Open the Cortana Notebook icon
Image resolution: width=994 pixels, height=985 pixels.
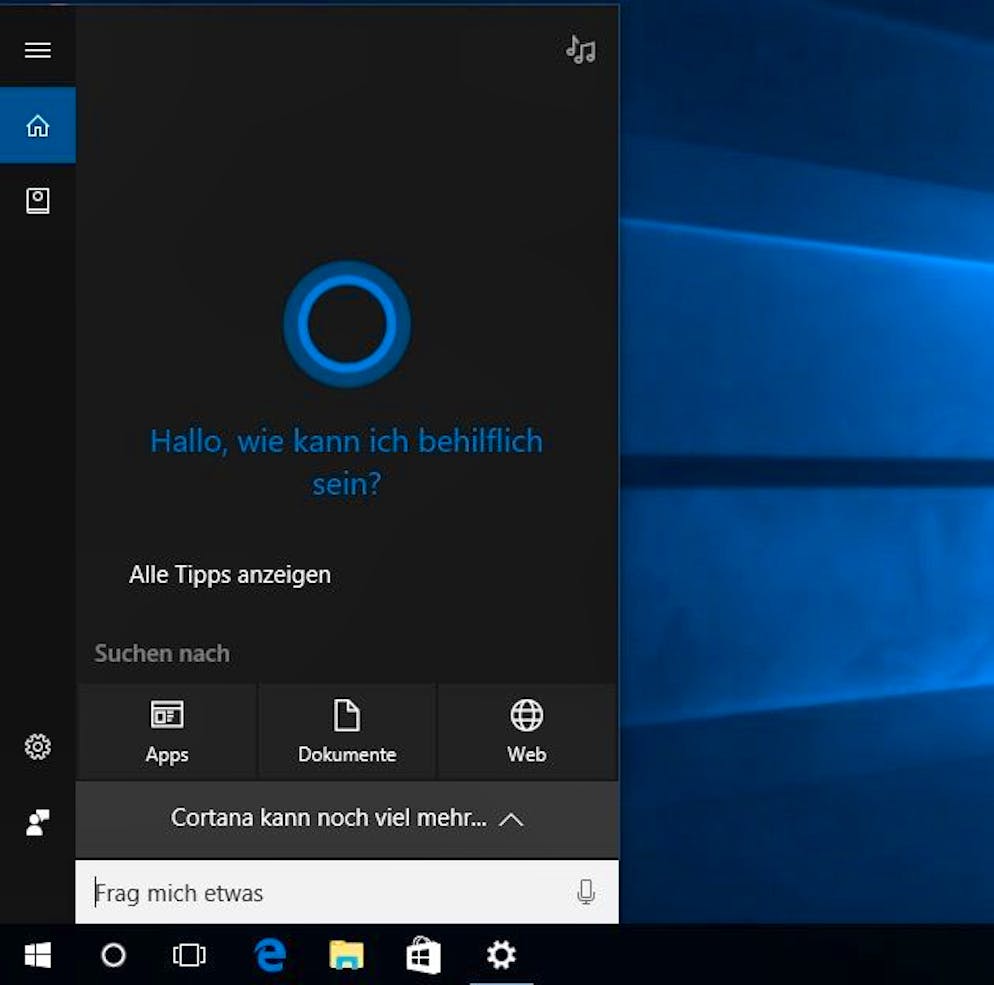tap(37, 201)
